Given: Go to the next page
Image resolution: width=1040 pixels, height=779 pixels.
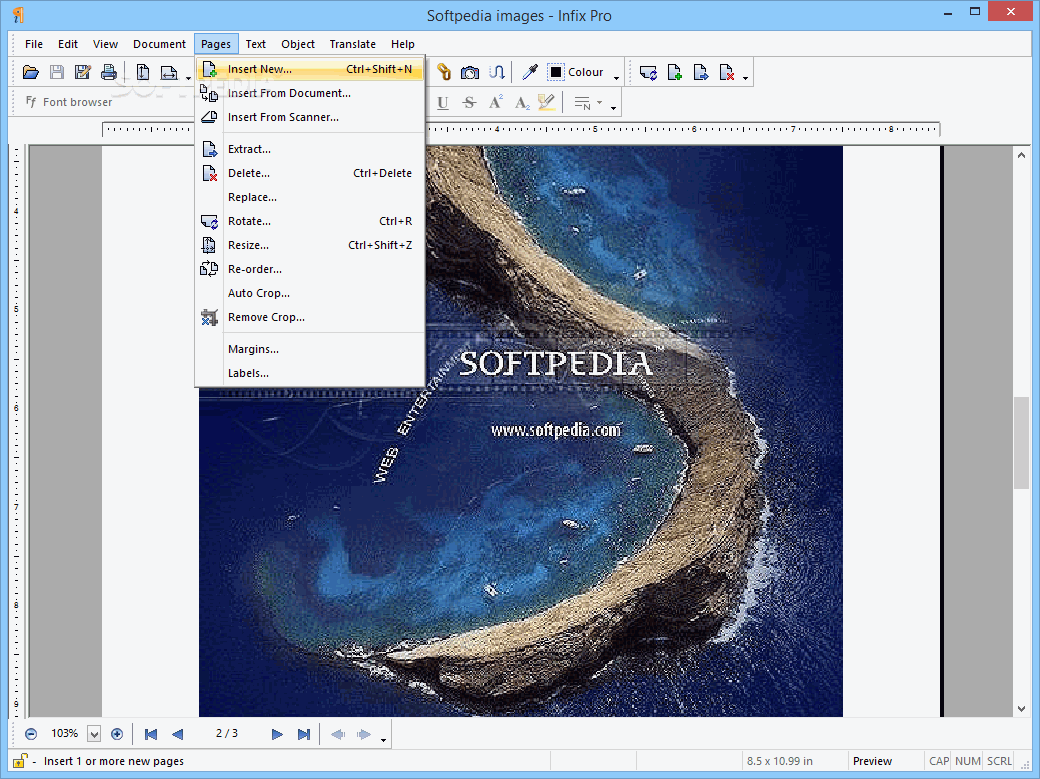Looking at the screenshot, I should pyautogui.click(x=277, y=734).
